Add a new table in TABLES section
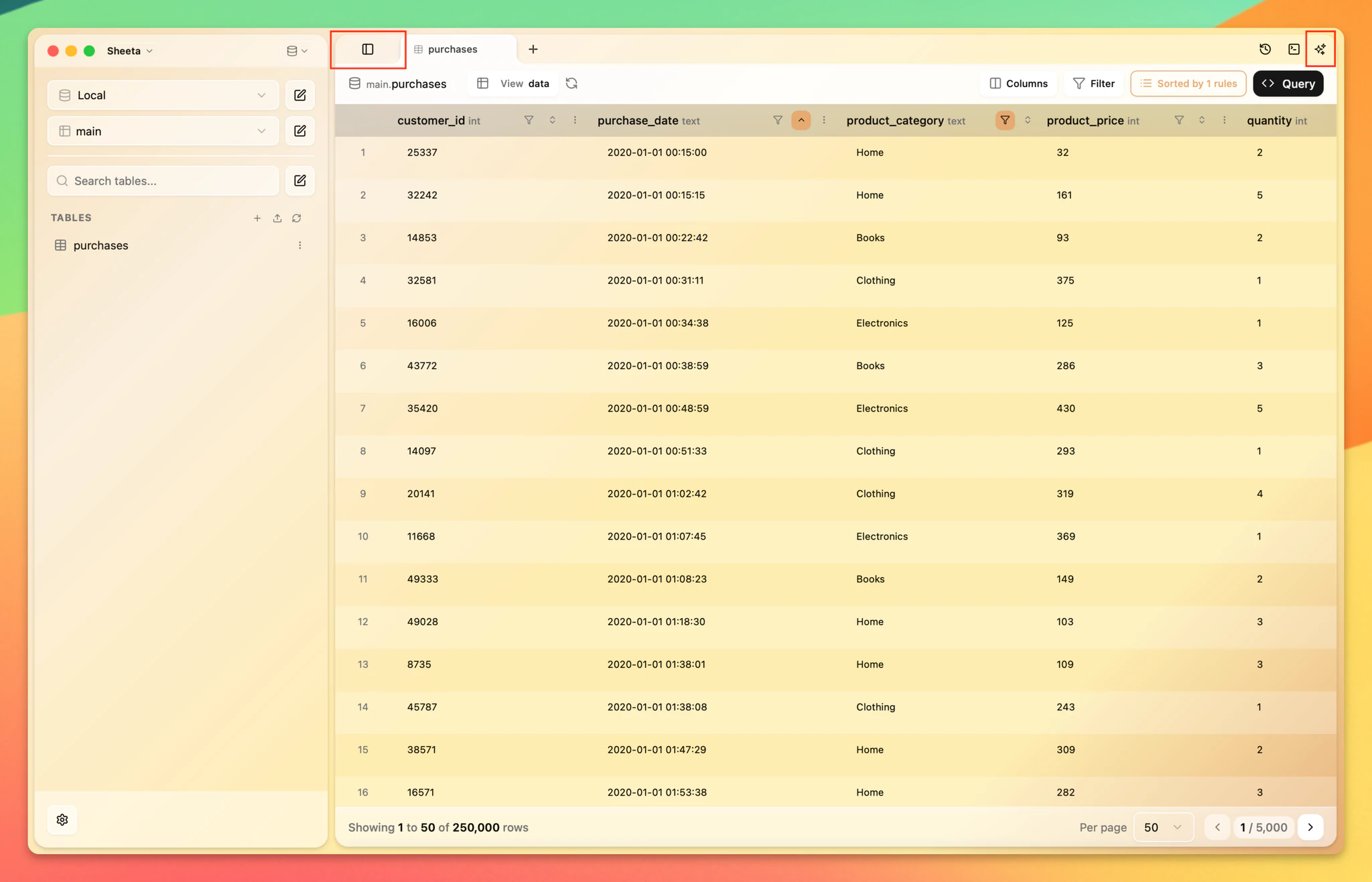 pos(257,218)
